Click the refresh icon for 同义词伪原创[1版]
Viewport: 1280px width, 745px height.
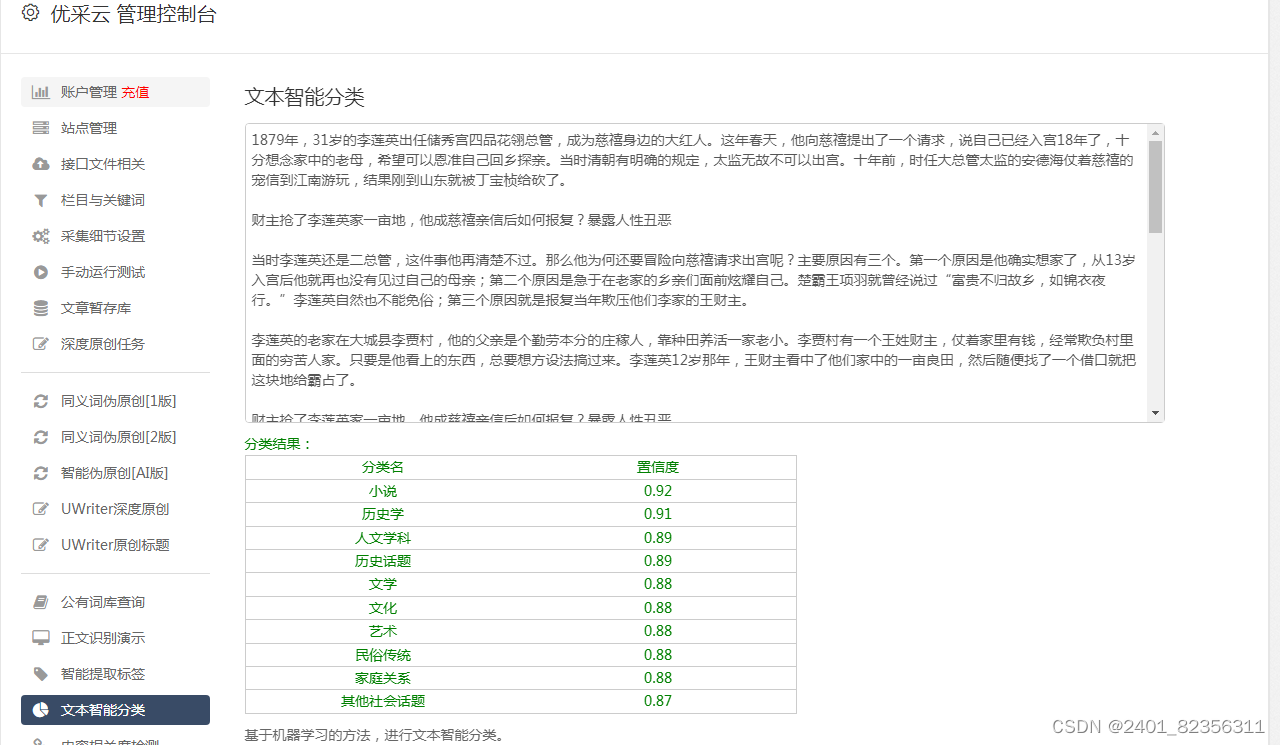coord(41,401)
